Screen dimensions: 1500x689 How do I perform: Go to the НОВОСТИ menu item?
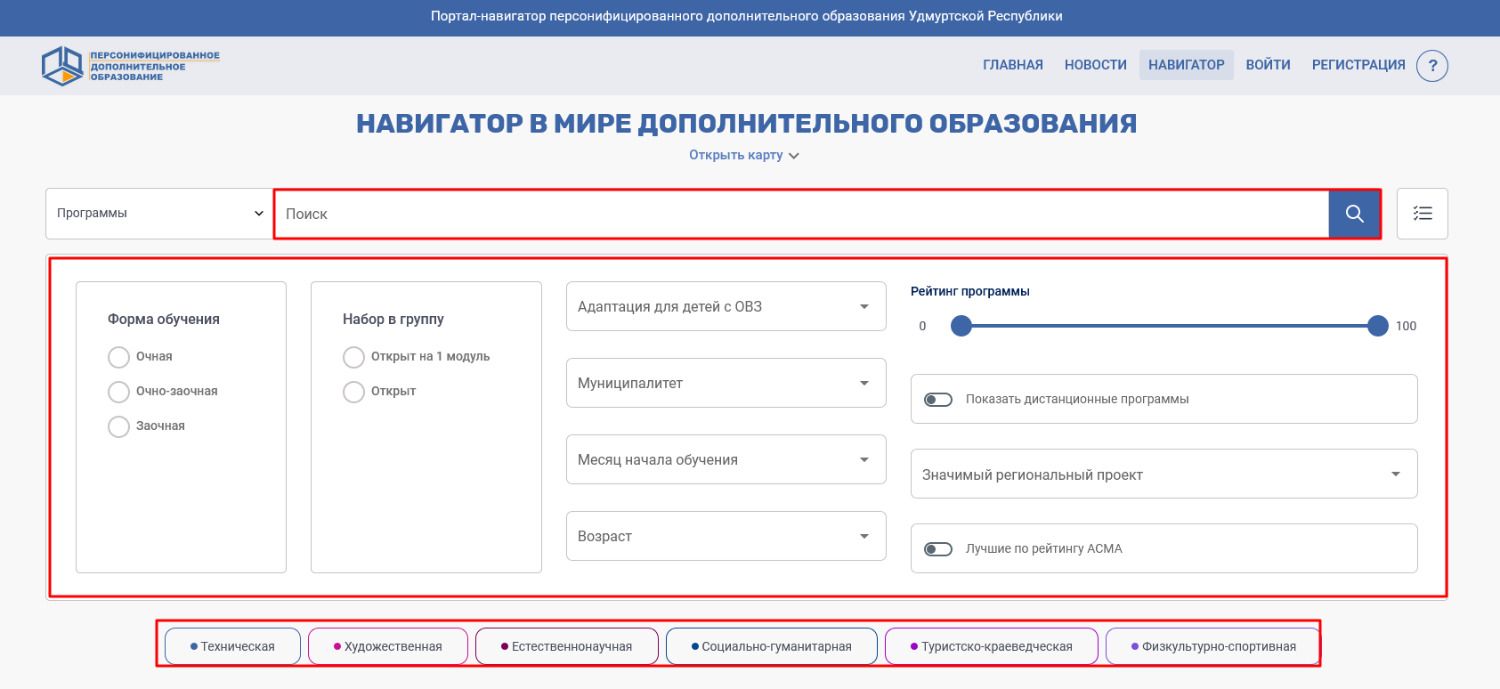pos(1095,65)
